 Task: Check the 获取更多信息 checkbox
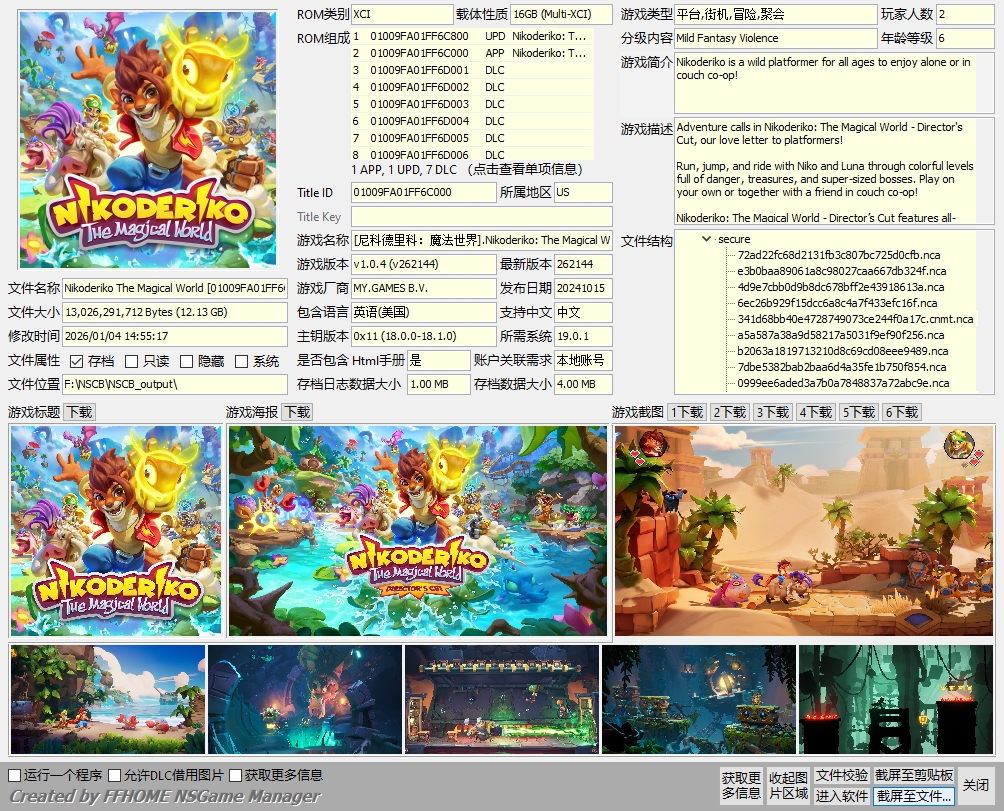tap(236, 776)
